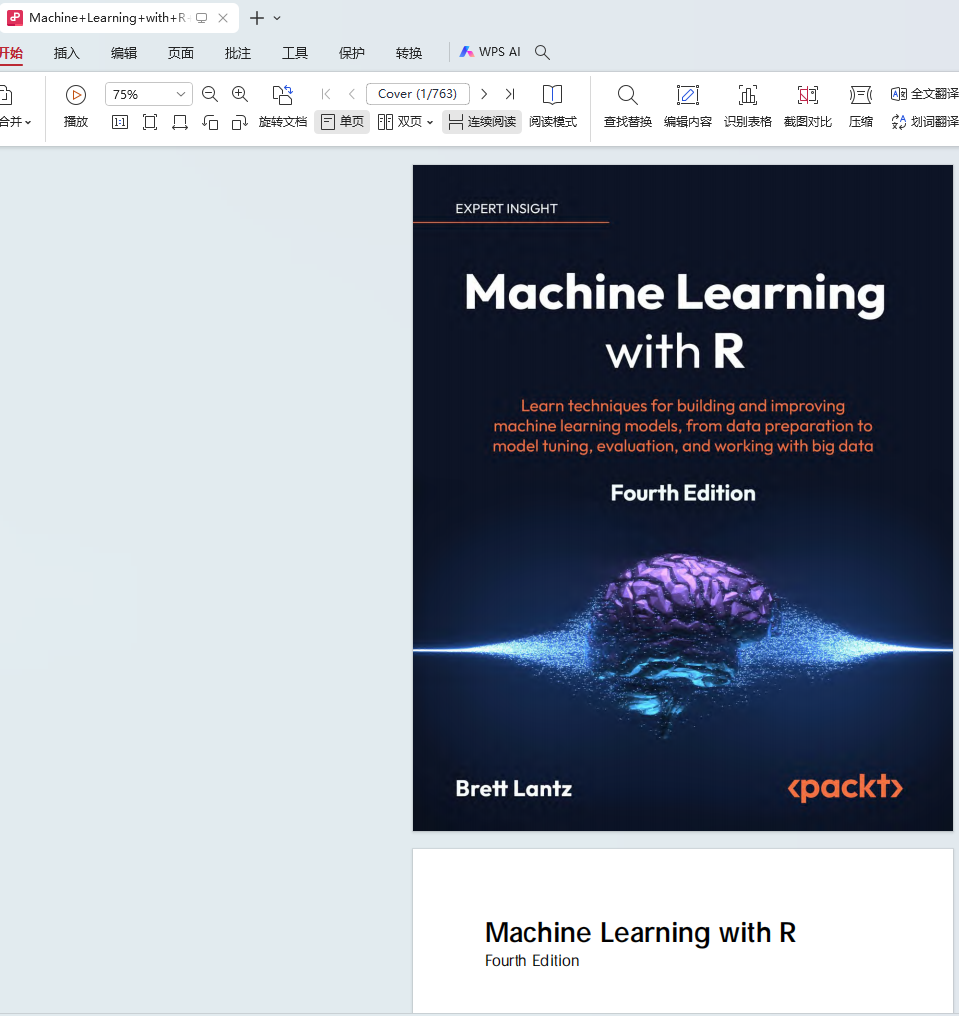Click the Rotate Document (旋转文档) icon
Screen dimensions: 959x1016
[283, 95]
